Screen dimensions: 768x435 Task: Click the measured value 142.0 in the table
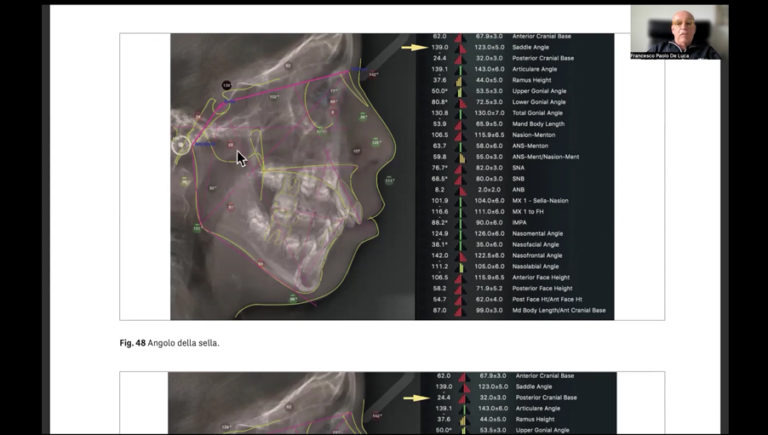(440, 255)
